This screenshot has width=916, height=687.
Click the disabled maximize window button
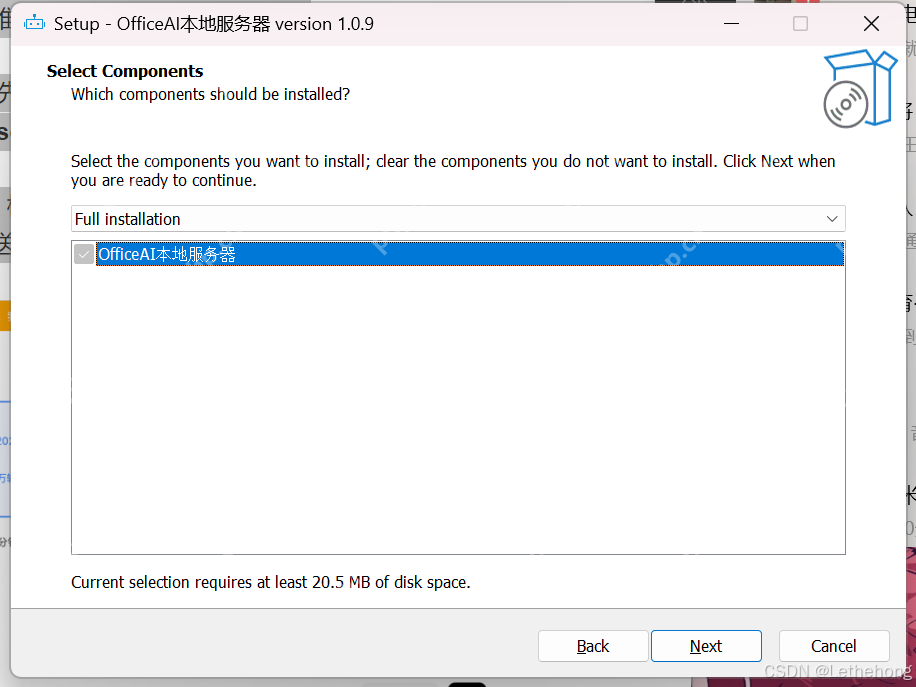pyautogui.click(x=800, y=24)
